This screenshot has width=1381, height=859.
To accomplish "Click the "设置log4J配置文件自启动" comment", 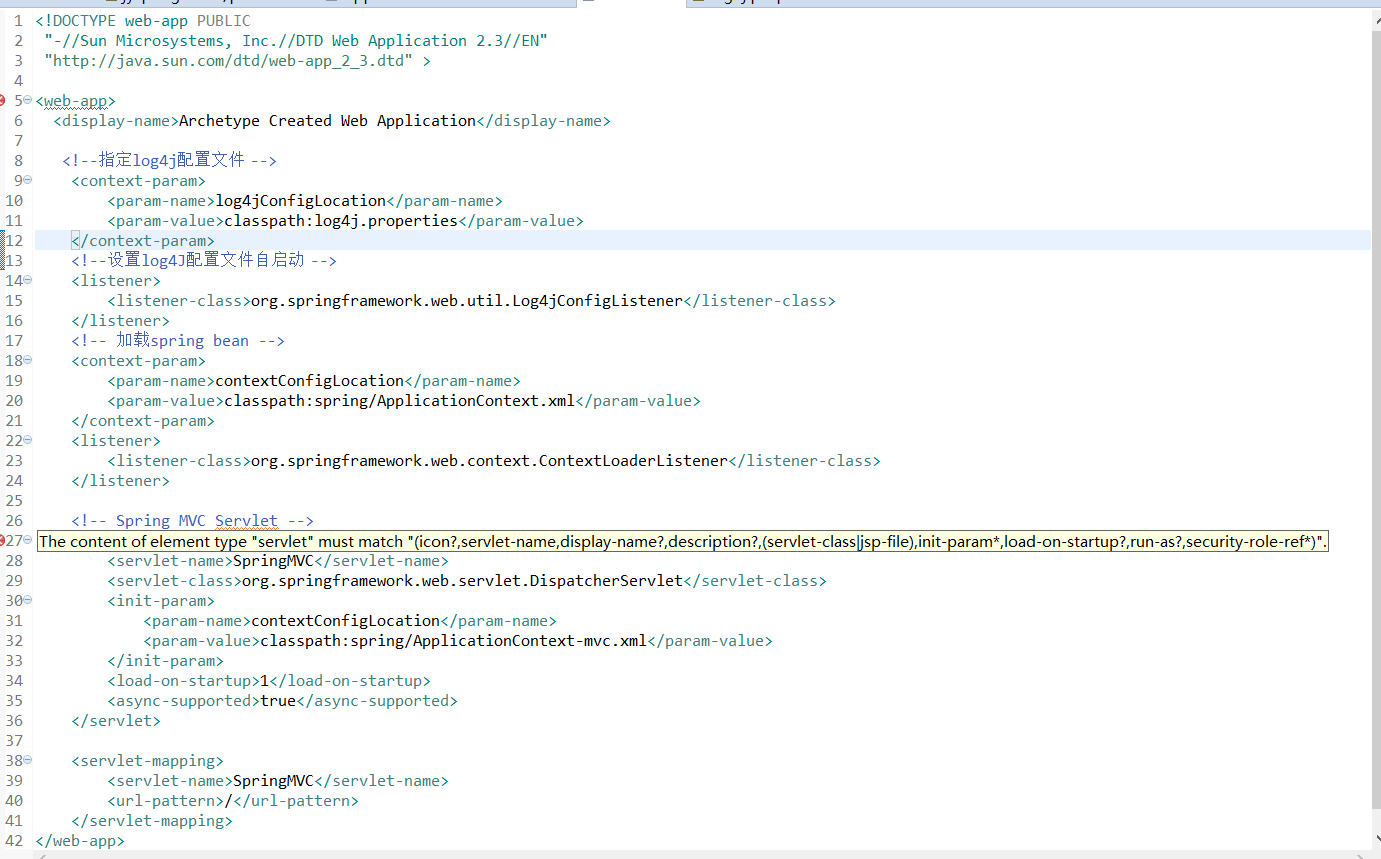I will pos(205,261).
